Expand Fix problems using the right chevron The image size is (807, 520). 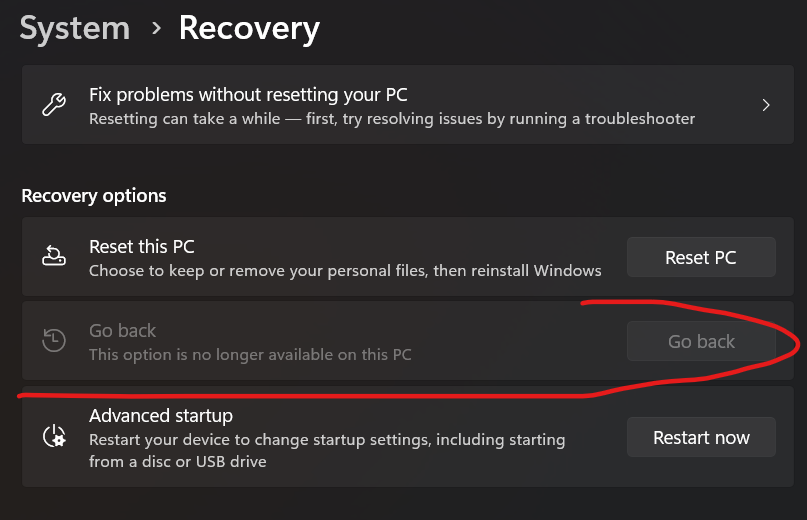point(766,105)
